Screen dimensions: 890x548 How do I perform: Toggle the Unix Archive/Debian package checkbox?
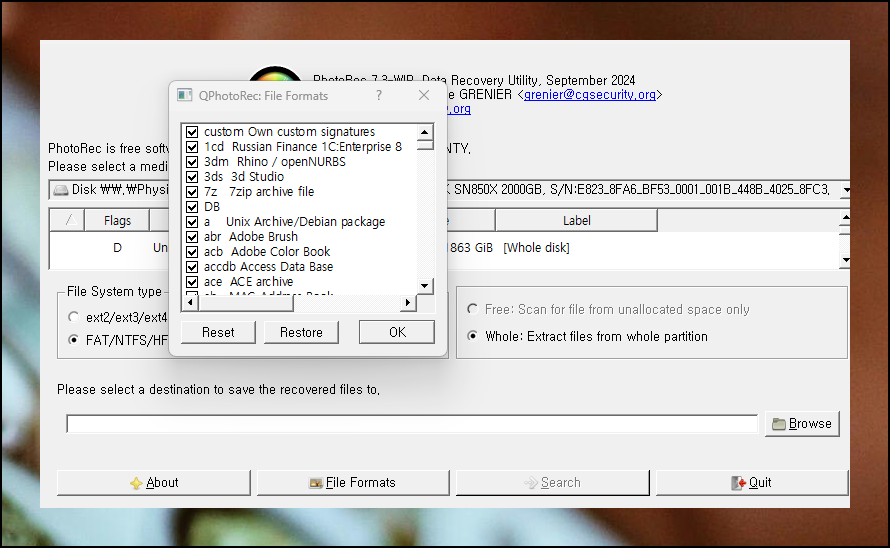click(192, 222)
